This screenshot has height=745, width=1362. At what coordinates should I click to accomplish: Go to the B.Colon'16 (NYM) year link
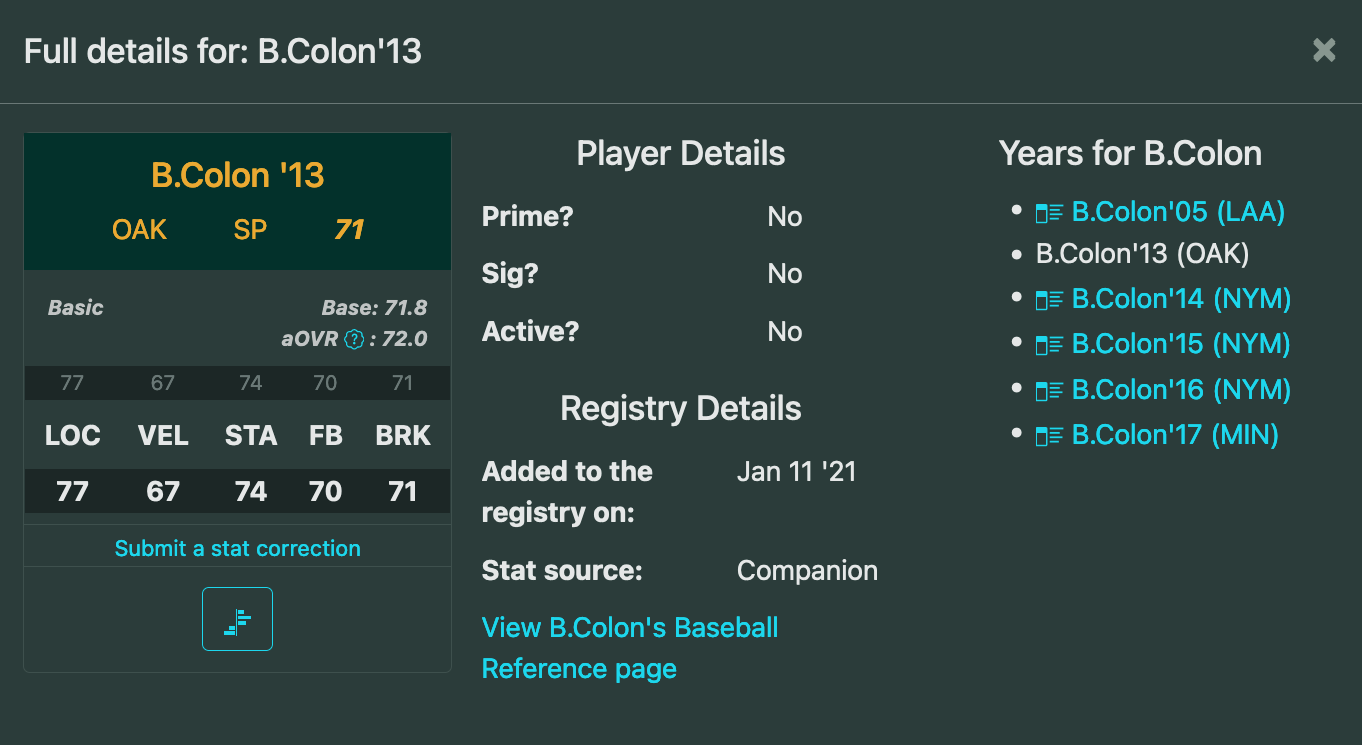1181,389
